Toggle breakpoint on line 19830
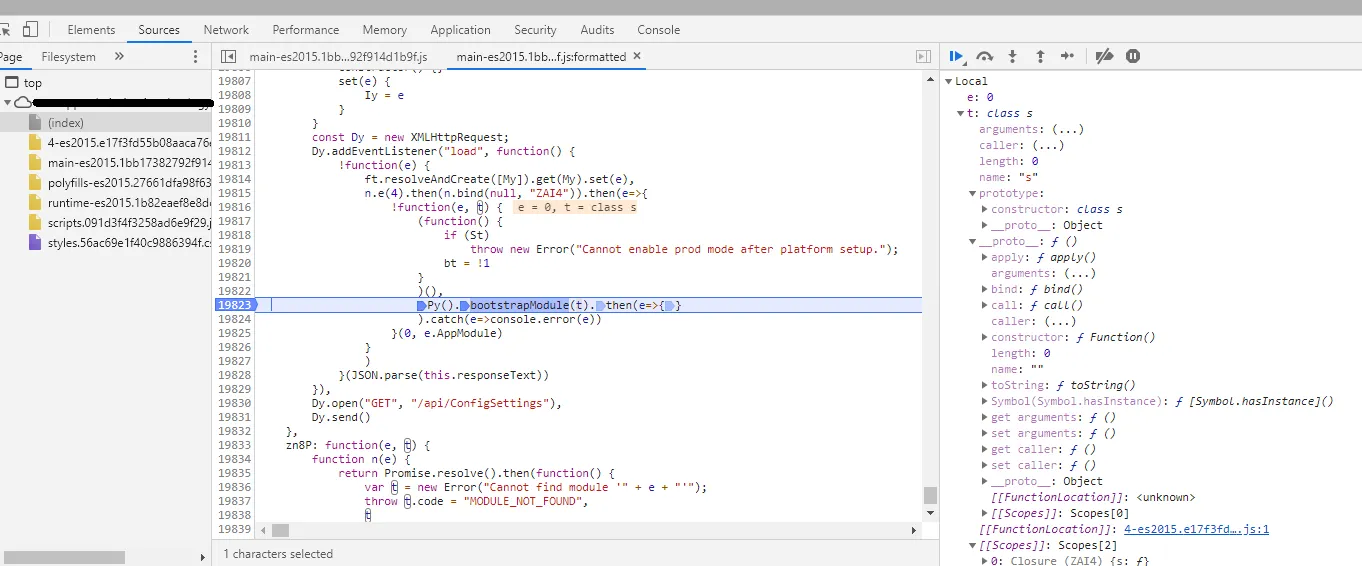The height and width of the screenshot is (566, 1362). (234, 403)
